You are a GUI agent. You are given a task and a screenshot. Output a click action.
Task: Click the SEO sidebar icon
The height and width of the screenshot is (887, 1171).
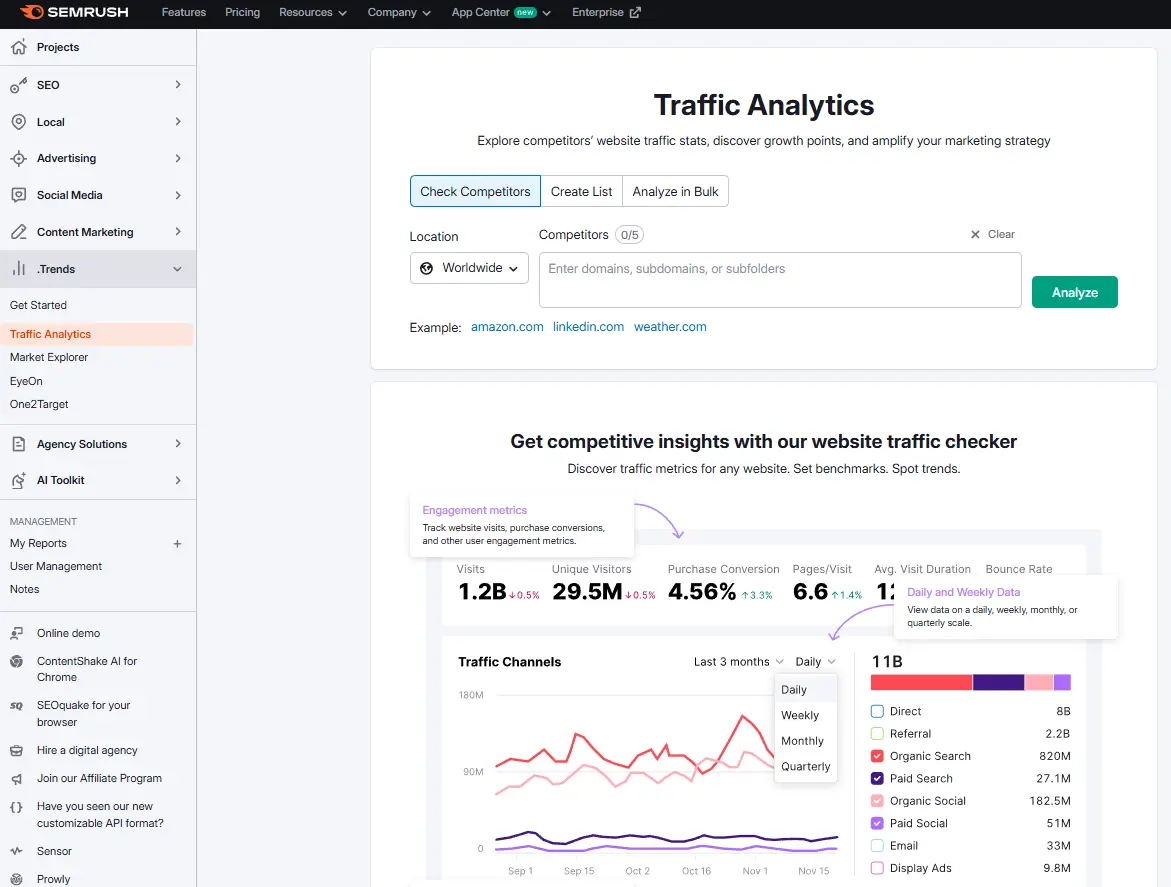click(x=19, y=85)
